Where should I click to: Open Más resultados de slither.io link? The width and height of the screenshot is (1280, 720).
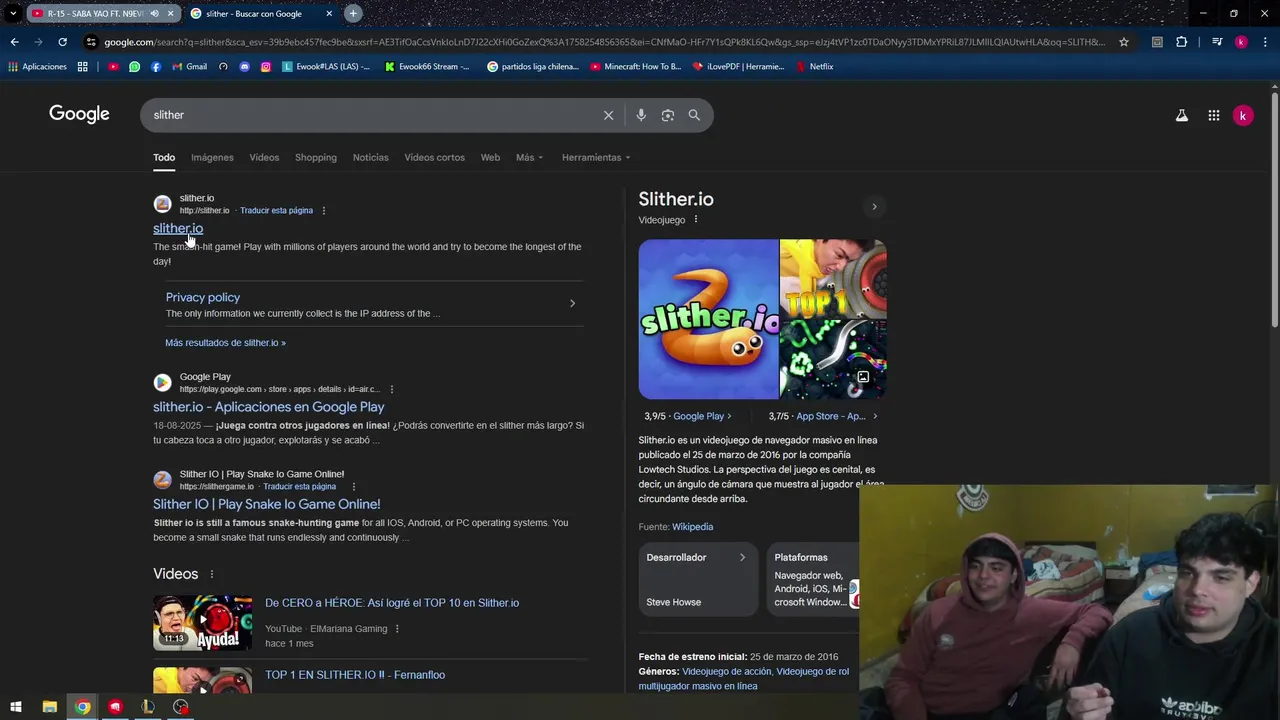click(x=225, y=343)
